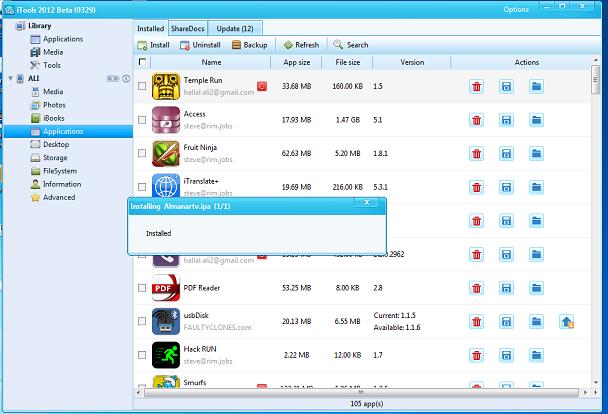This screenshot has height=414, width=608.
Task: Delete Temple Run with red trash icon
Action: coord(477,86)
